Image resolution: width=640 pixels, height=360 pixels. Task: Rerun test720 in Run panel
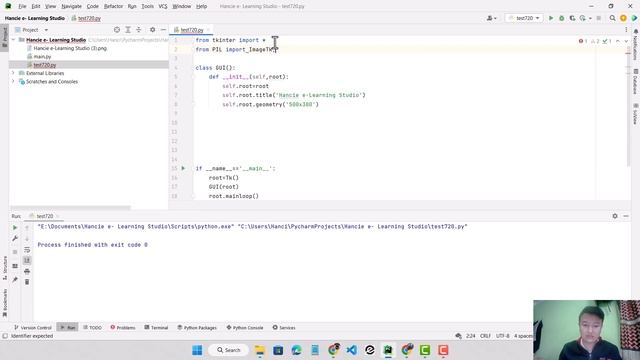(15, 227)
